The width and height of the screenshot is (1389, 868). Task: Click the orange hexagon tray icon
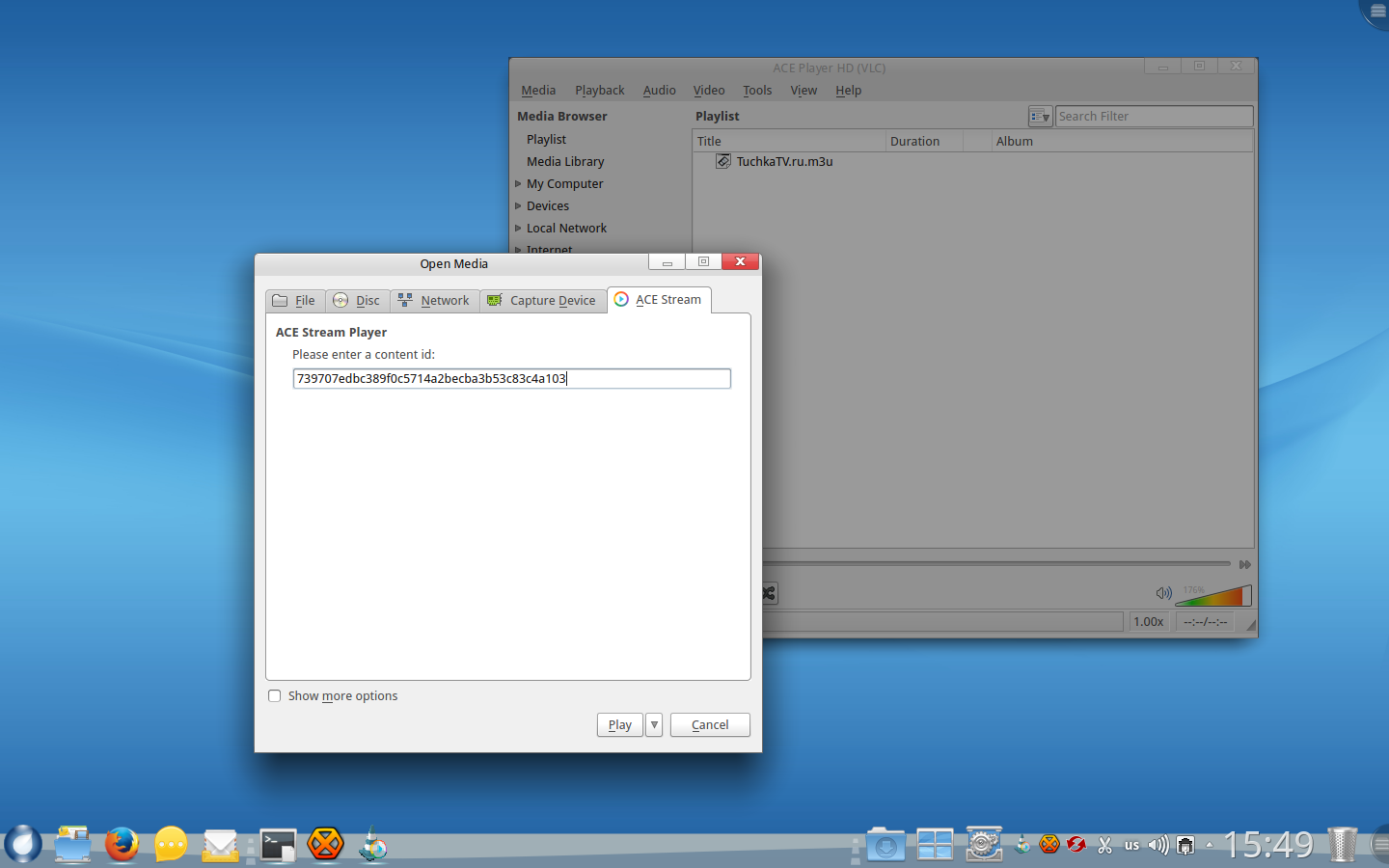point(1049,845)
